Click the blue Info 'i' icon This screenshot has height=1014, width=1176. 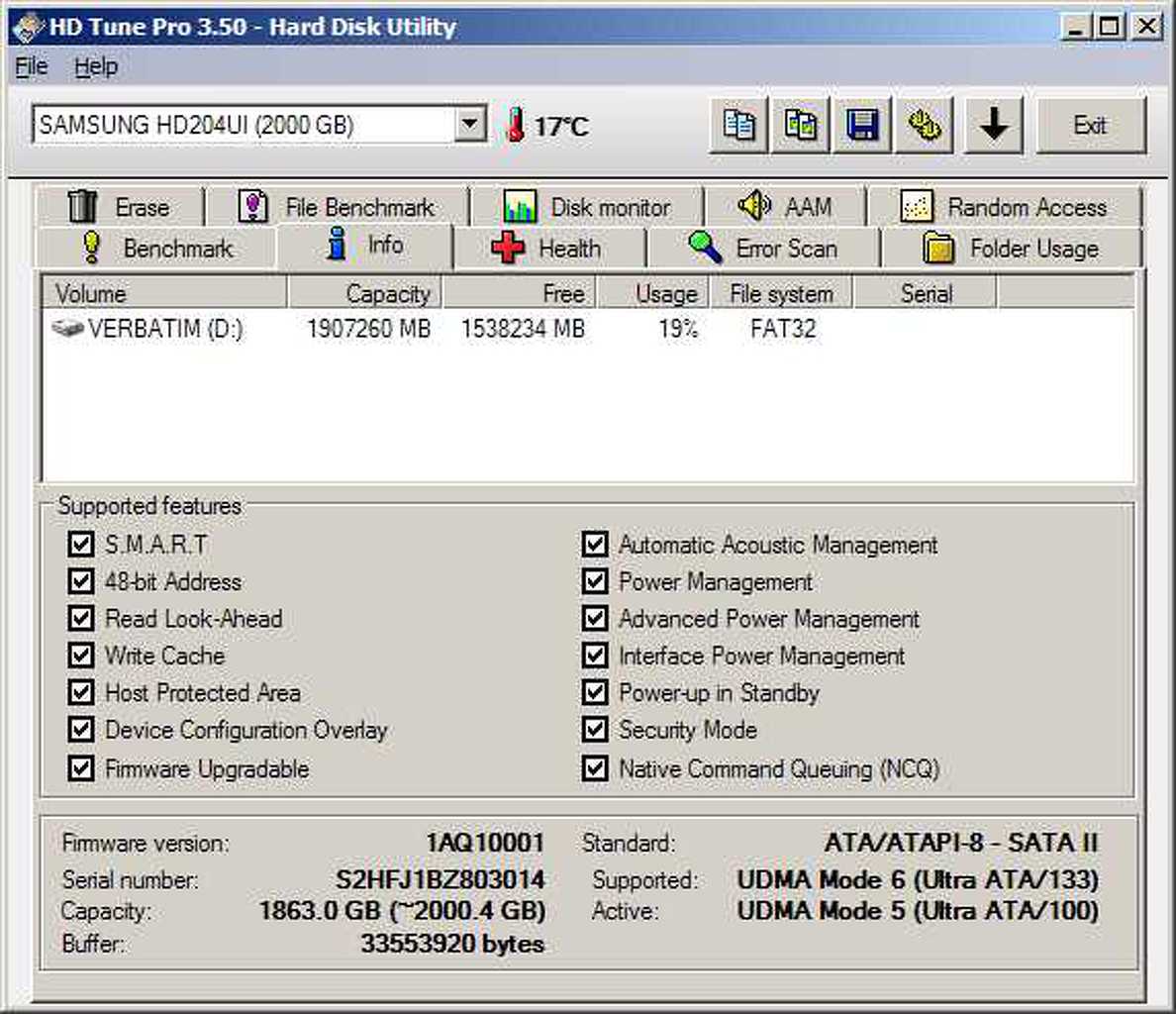pyautogui.click(x=337, y=245)
